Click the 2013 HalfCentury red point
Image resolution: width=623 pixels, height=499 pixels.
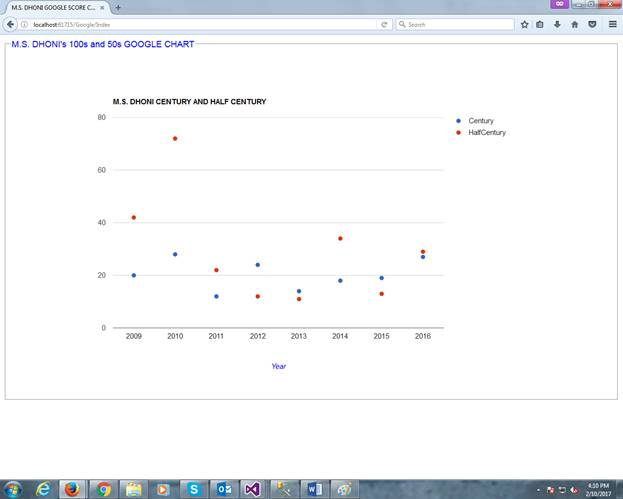pos(299,299)
